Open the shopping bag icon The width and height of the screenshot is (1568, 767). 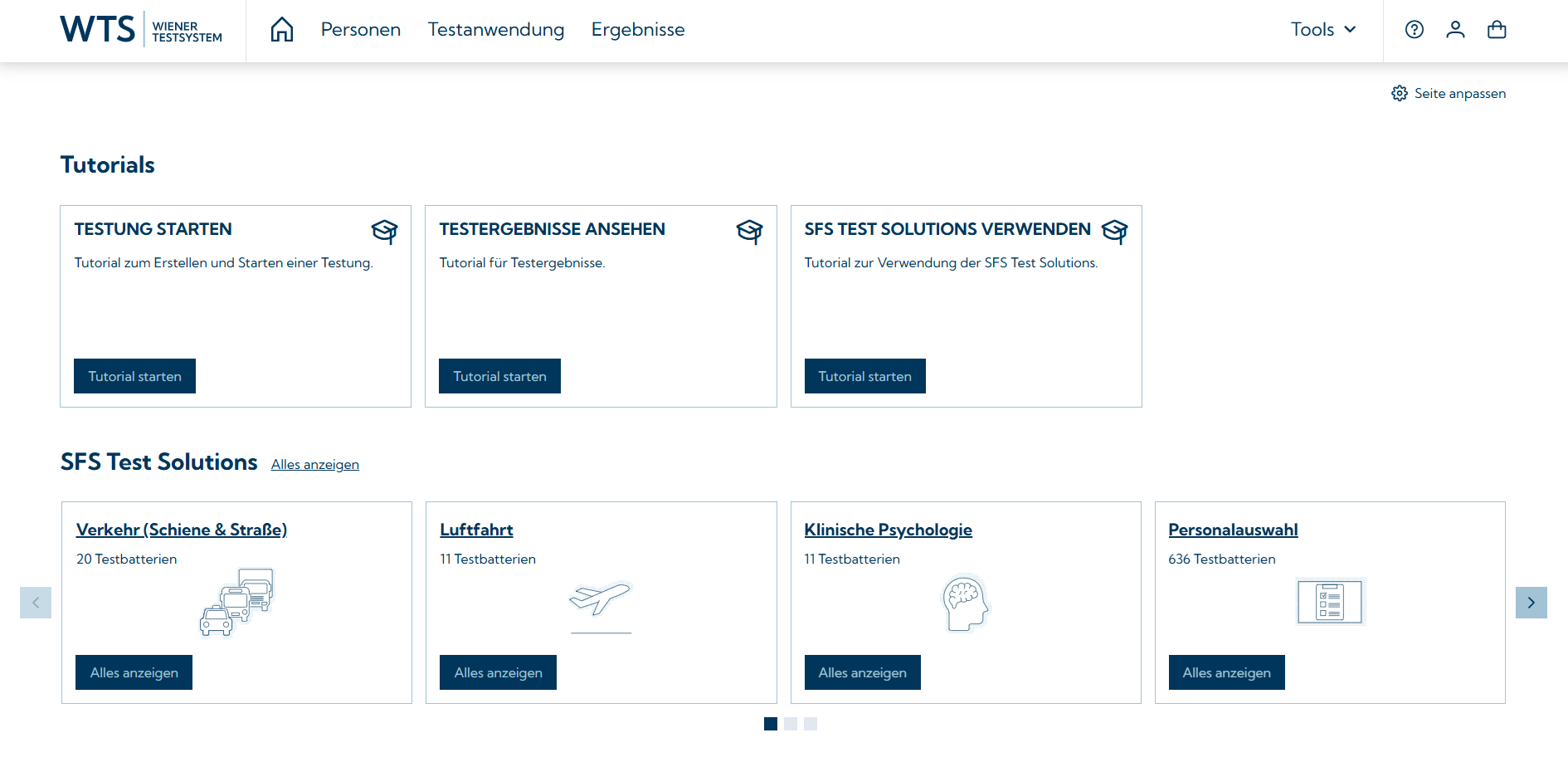tap(1497, 30)
